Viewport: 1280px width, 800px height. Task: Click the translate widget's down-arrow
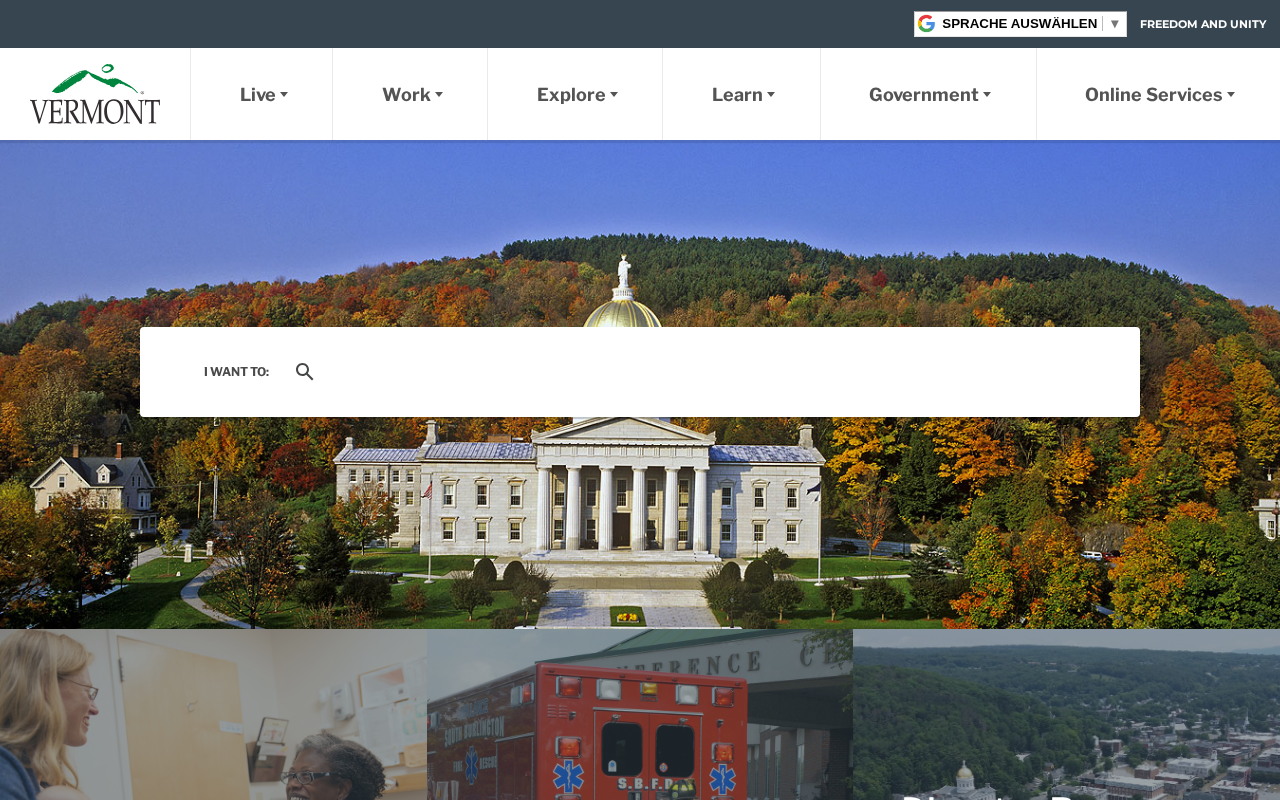1115,24
